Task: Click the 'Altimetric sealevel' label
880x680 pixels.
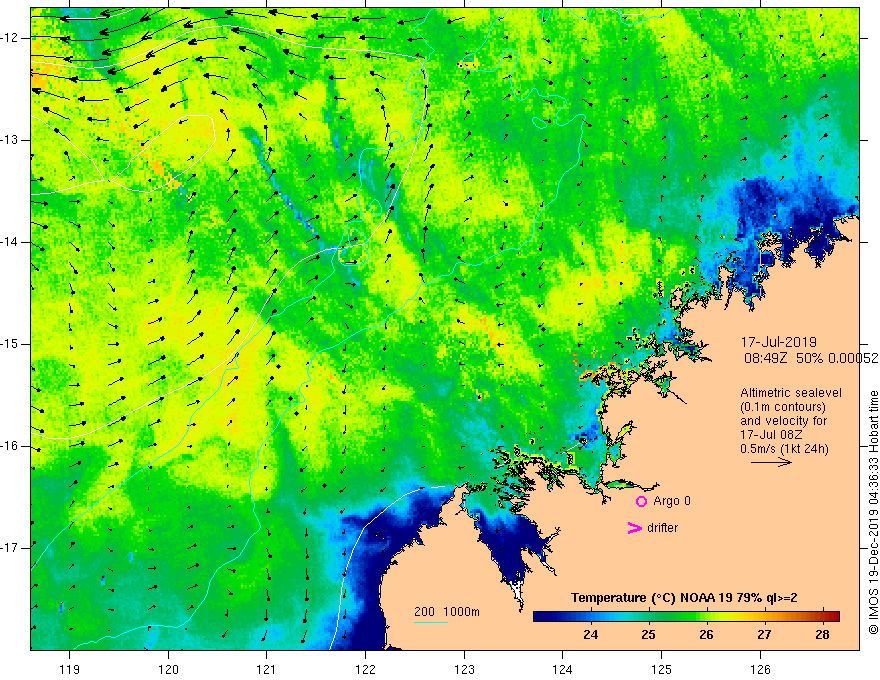Action: coord(791,393)
